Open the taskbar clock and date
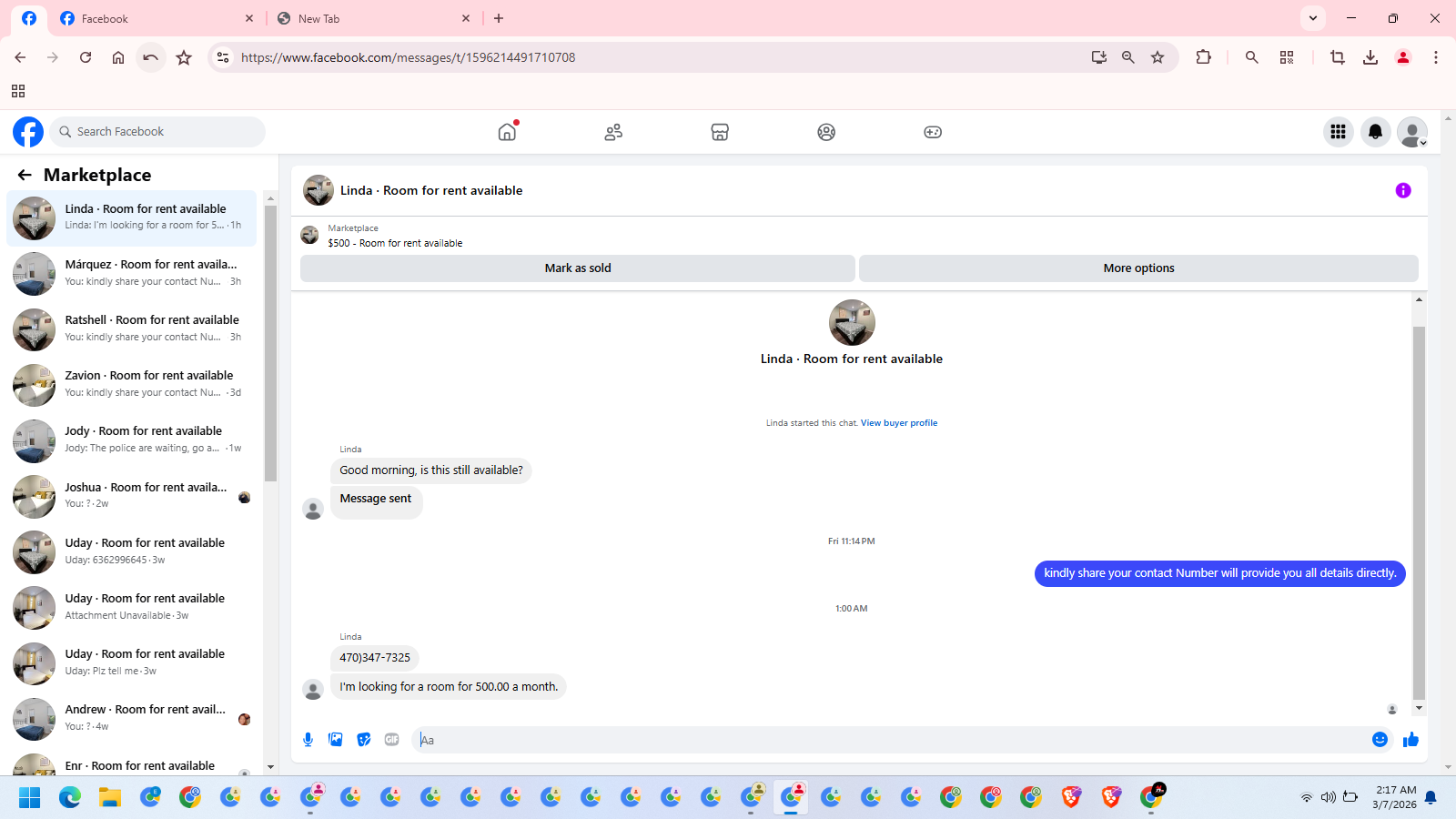This screenshot has width=1456, height=819. 1395,798
